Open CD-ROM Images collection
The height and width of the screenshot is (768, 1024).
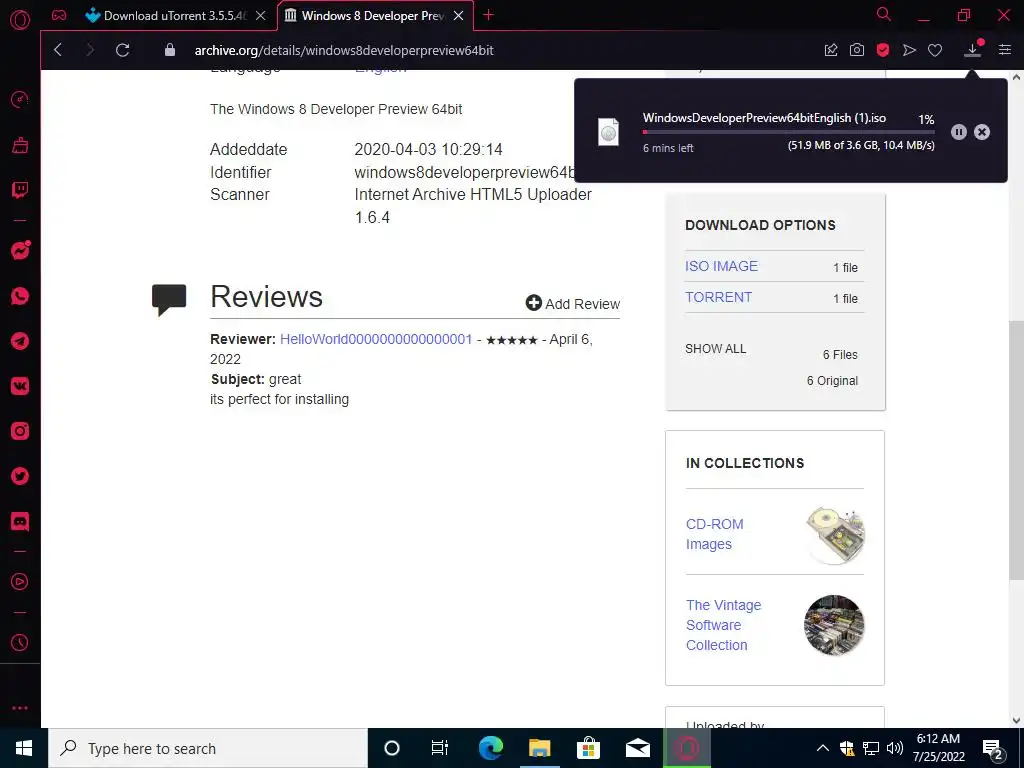tap(714, 534)
